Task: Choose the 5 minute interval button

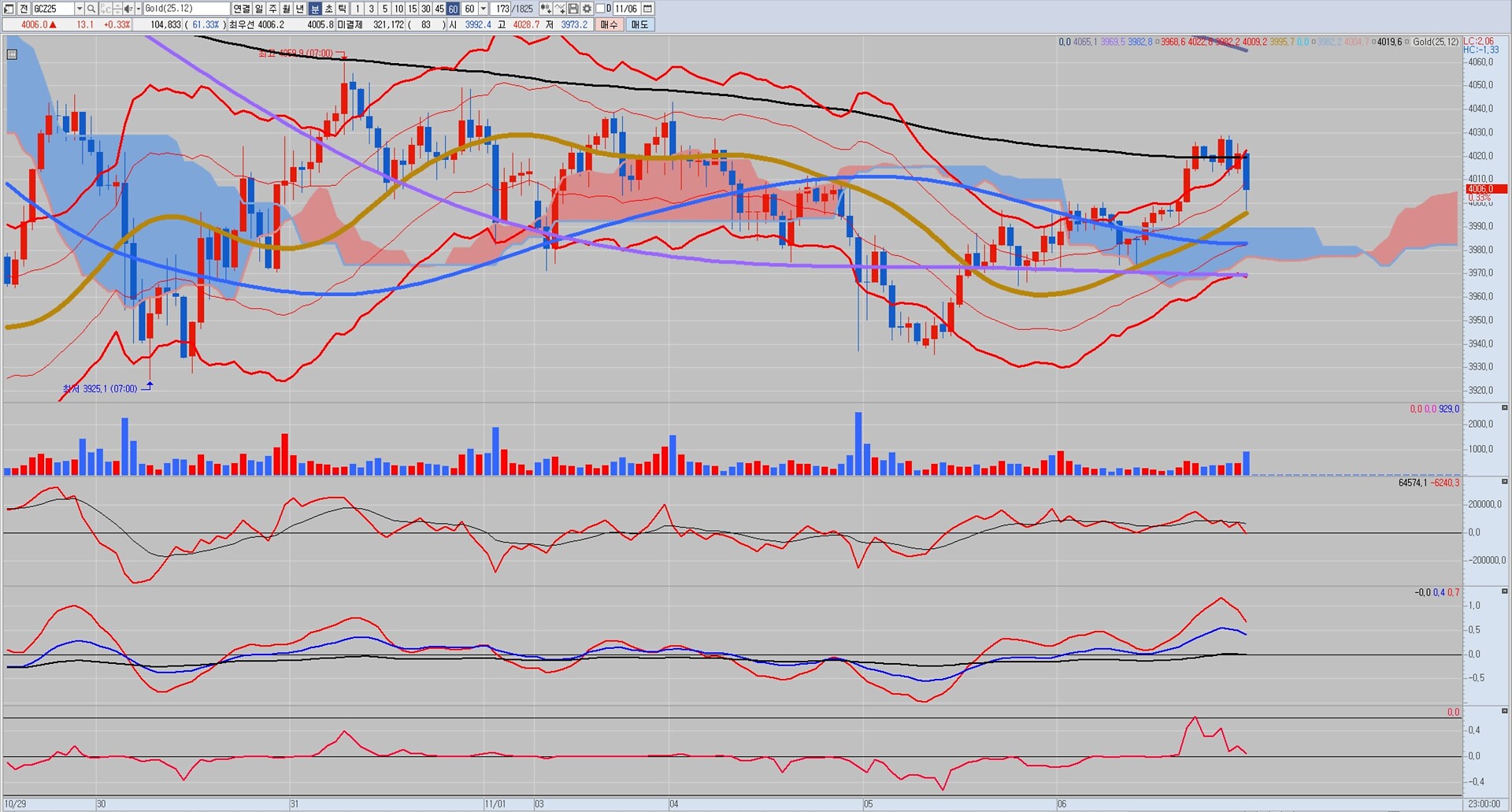Action: (x=385, y=9)
